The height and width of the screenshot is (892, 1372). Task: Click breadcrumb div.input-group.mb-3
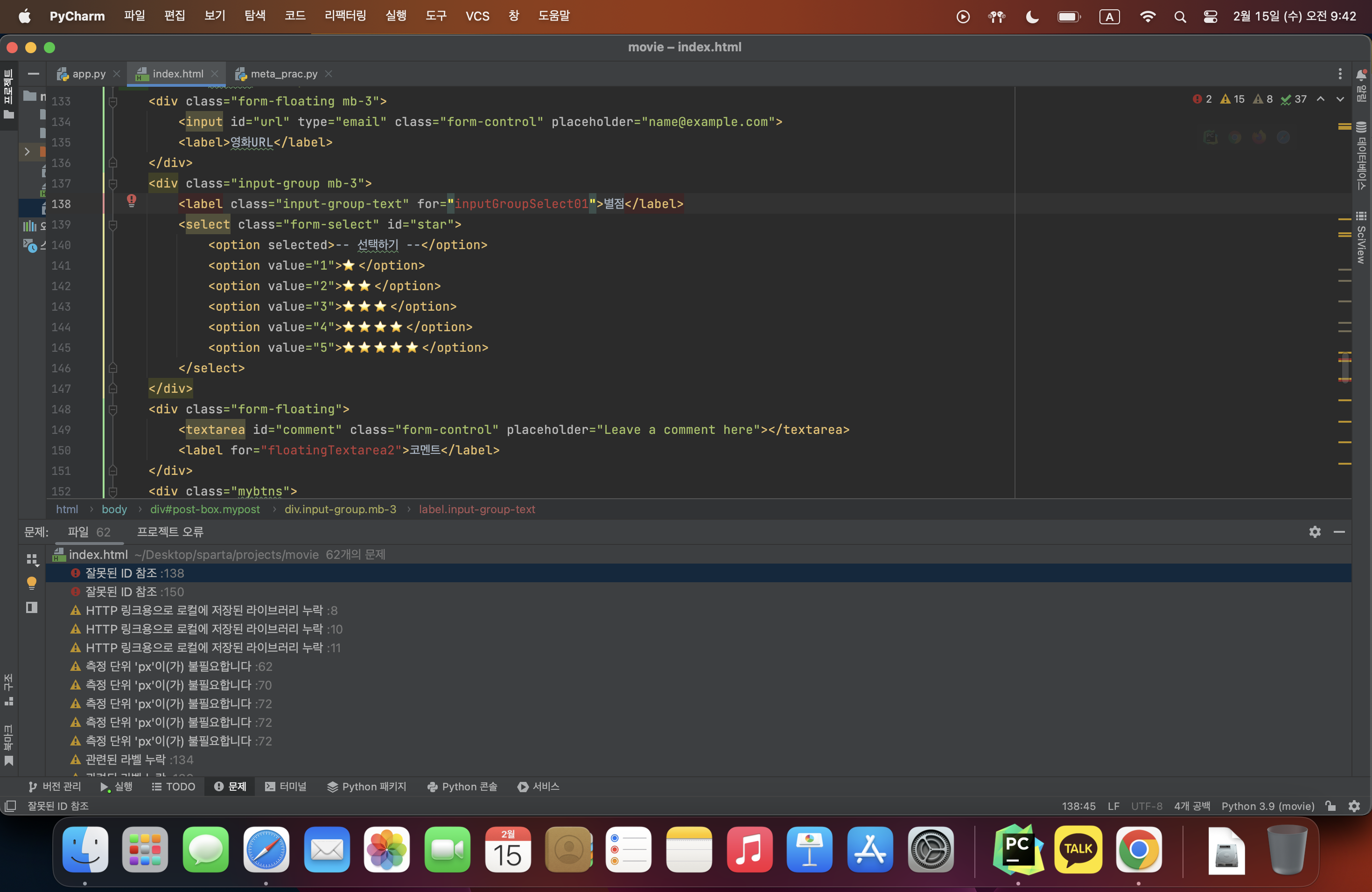340,509
